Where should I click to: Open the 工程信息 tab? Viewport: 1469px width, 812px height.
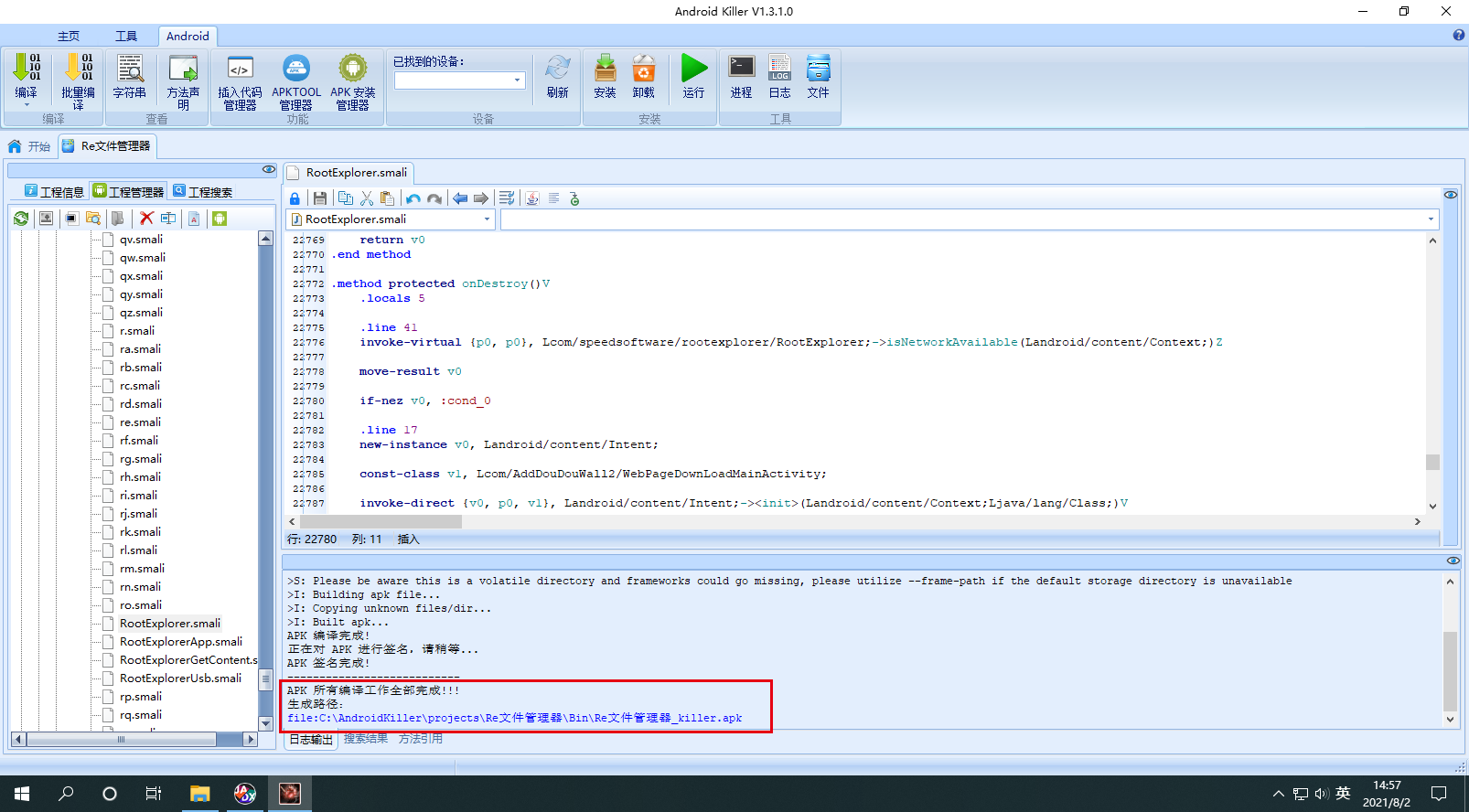coord(54,191)
